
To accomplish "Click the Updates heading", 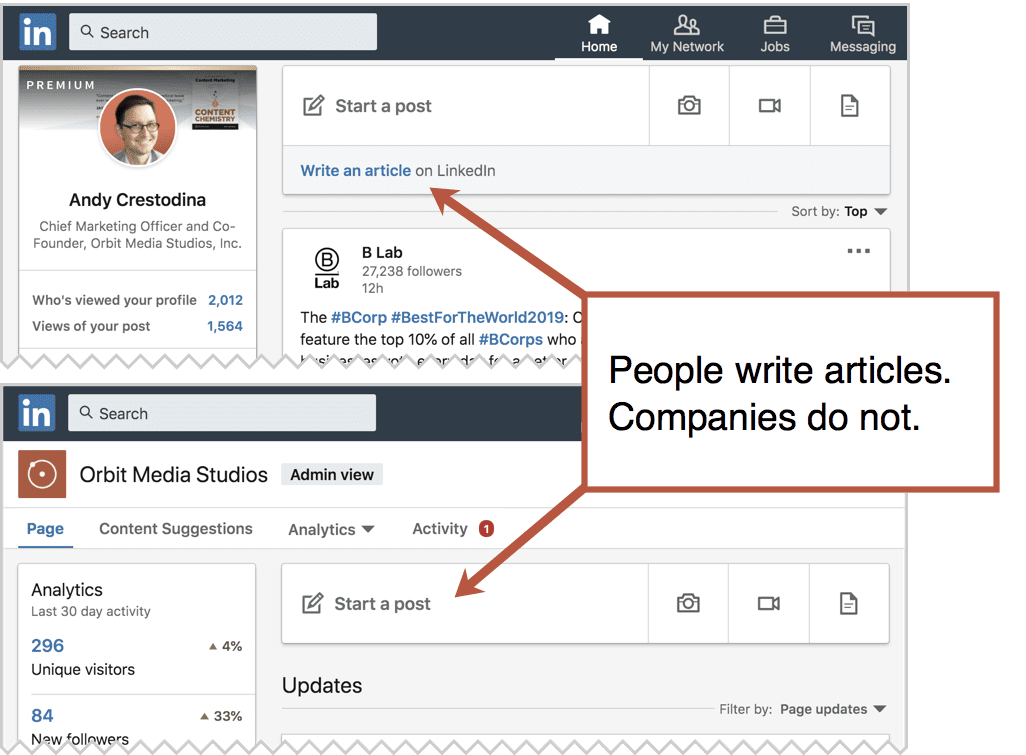I will click(322, 685).
